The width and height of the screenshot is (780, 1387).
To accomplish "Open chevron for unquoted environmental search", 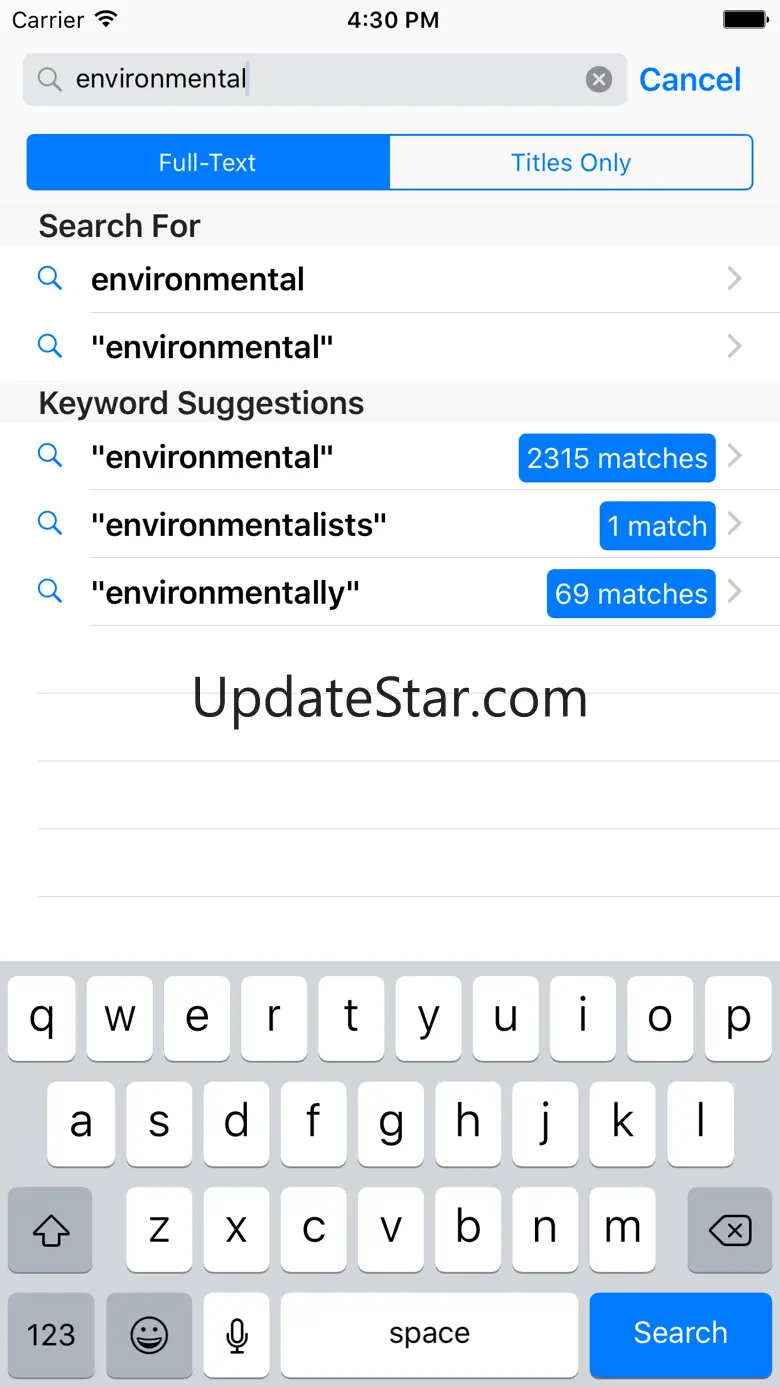I will 734,279.
